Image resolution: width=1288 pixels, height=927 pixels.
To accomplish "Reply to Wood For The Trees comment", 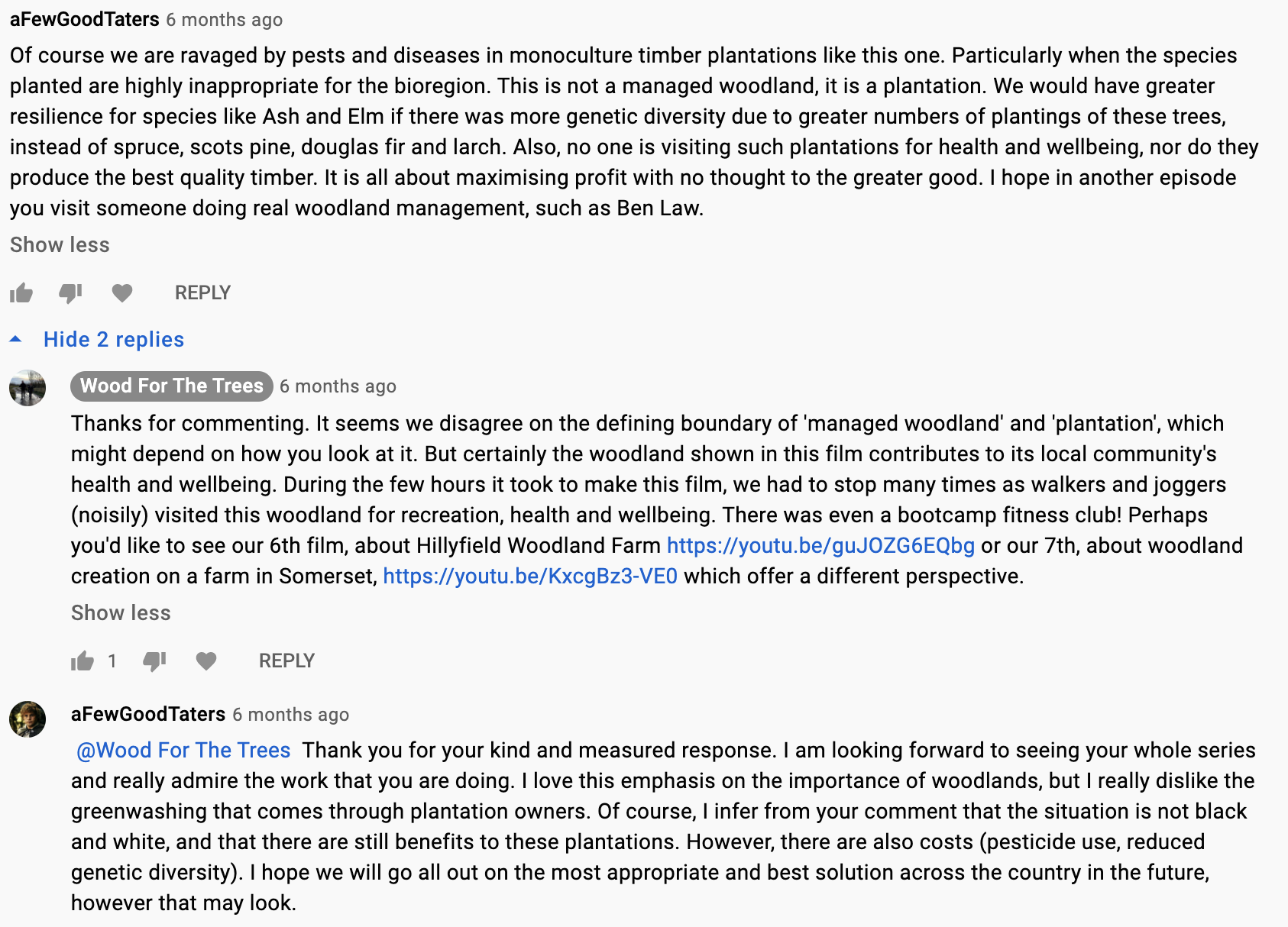I will point(286,661).
